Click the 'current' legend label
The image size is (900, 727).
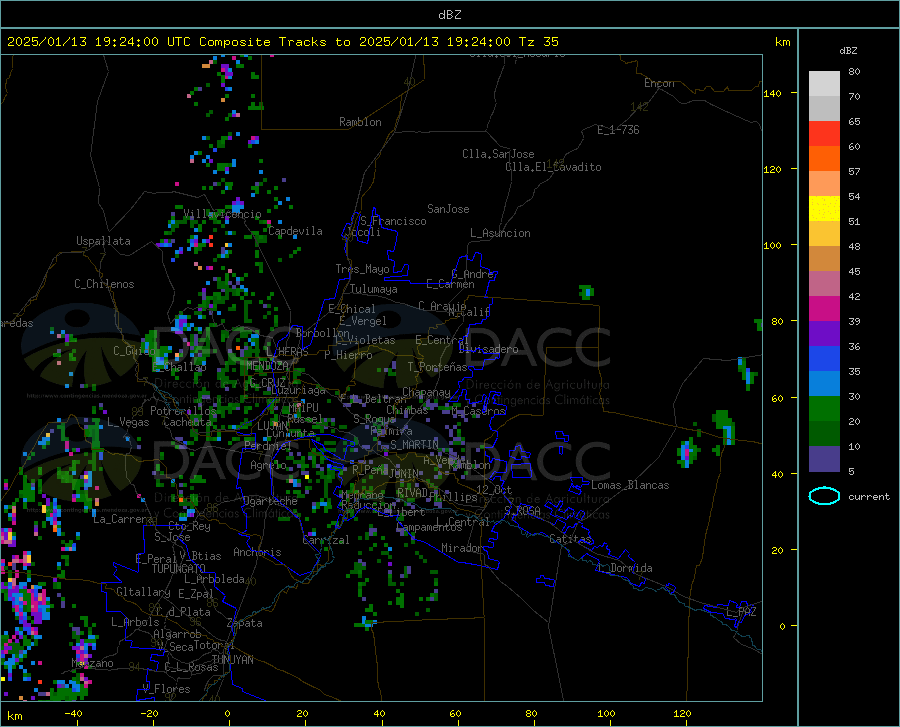point(869,497)
